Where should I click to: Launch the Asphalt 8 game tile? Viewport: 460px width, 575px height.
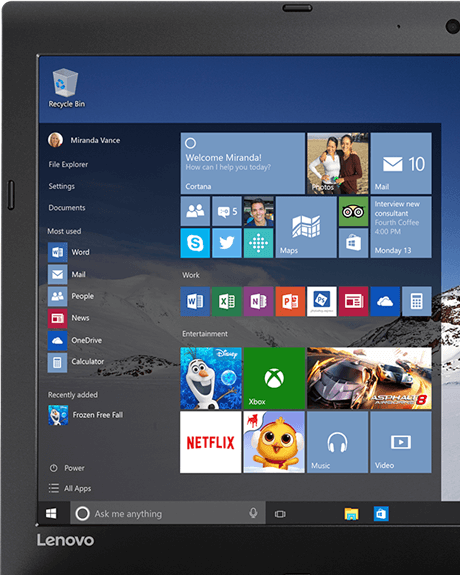point(369,378)
